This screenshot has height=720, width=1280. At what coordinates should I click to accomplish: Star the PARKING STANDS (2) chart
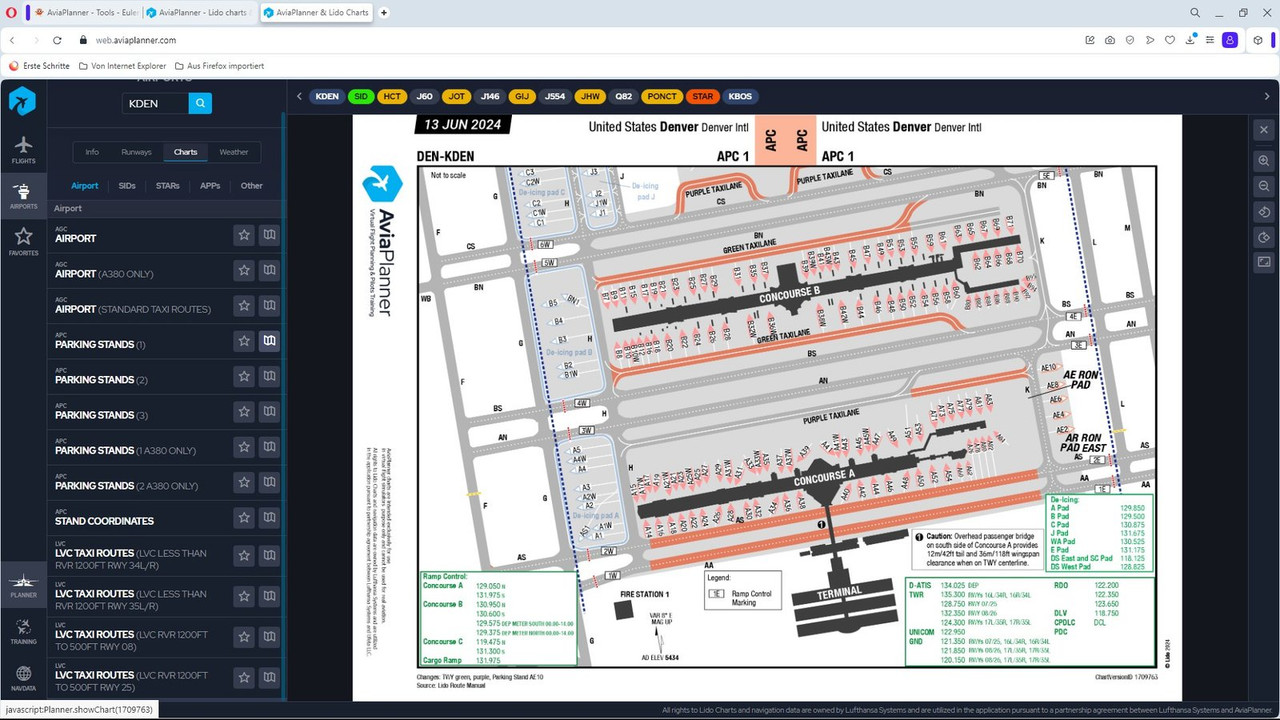(243, 376)
